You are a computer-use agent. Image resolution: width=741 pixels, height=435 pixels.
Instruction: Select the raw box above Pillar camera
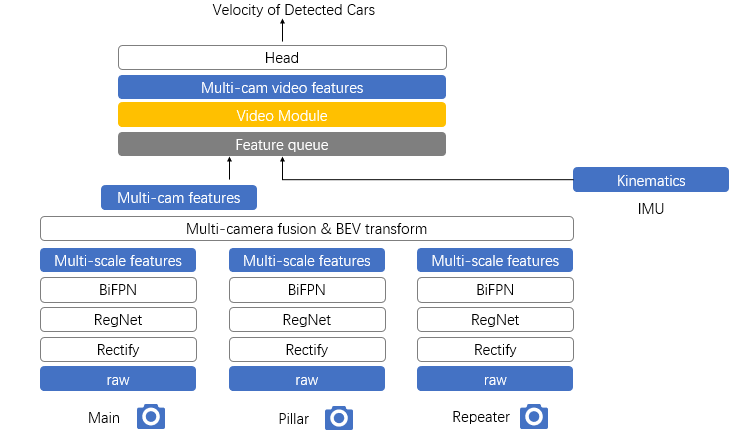307,380
